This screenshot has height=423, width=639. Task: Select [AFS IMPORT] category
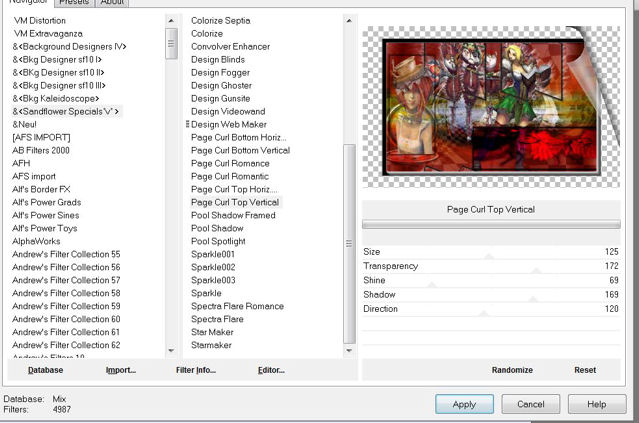(x=41, y=137)
